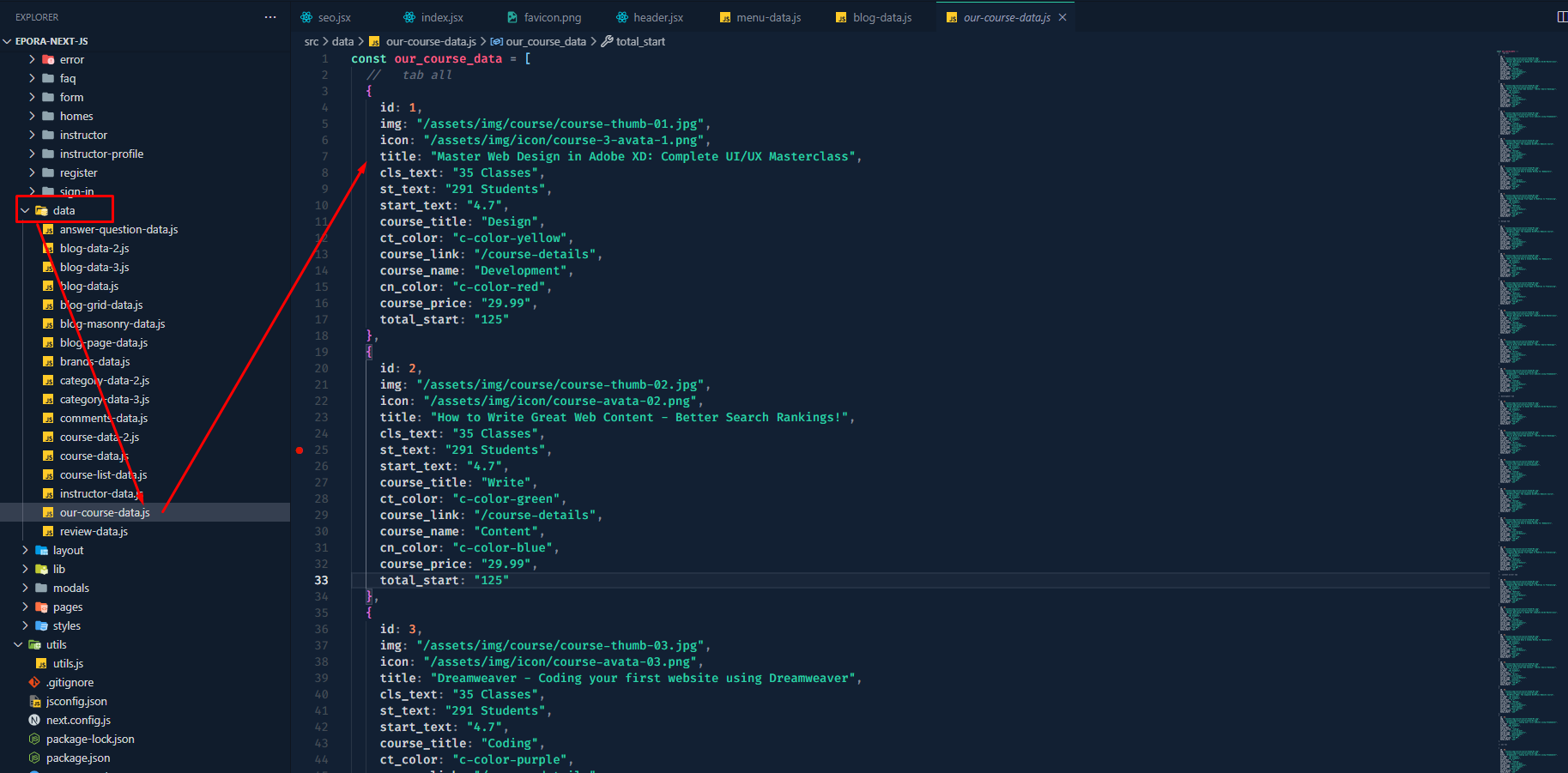The width and height of the screenshot is (1568, 773).
Task: Click the package.json file icon
Action: click(x=35, y=758)
